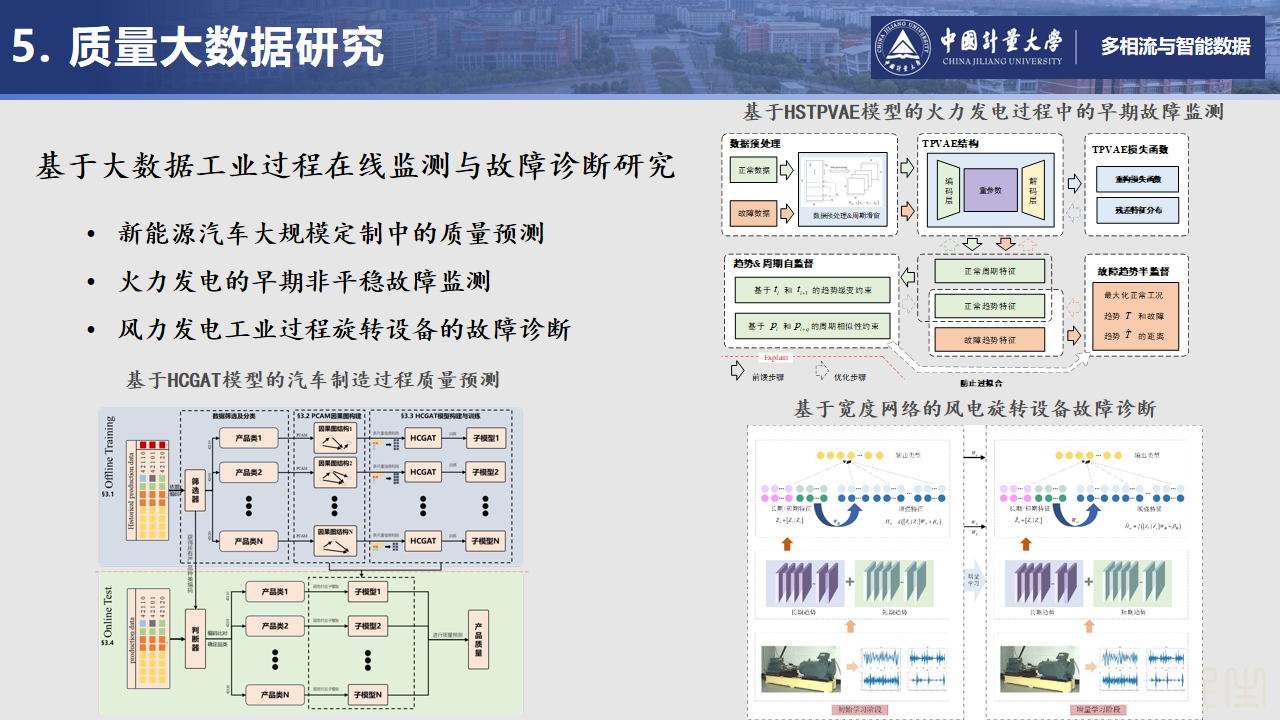
Task: Click the 初始学习阶段 pink label
Action: (x=856, y=710)
